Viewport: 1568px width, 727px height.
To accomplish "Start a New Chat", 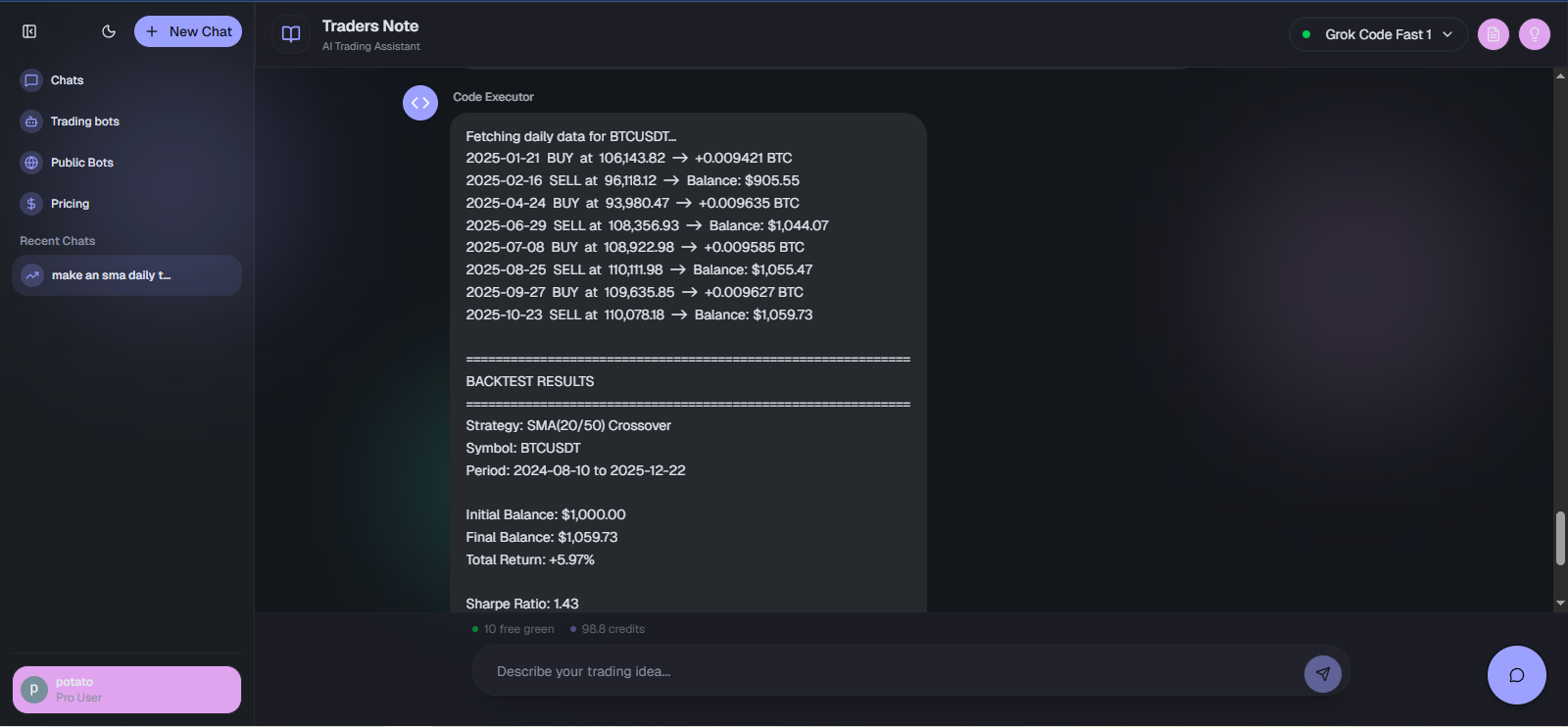I will tap(188, 31).
